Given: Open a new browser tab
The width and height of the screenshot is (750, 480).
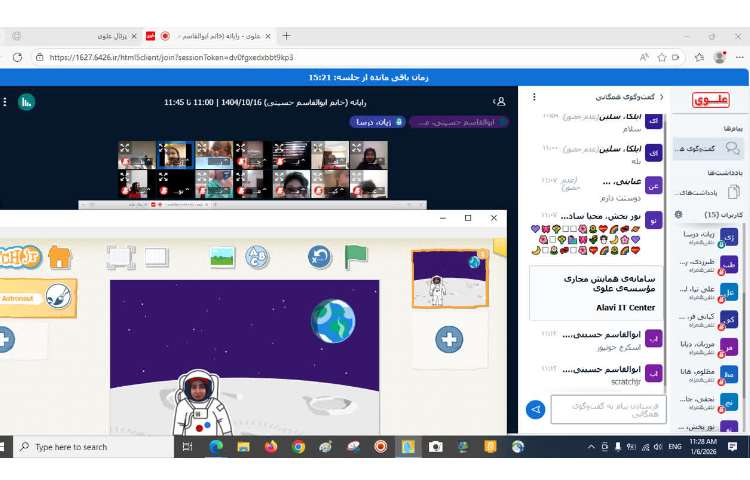Looking at the screenshot, I should click(286, 36).
